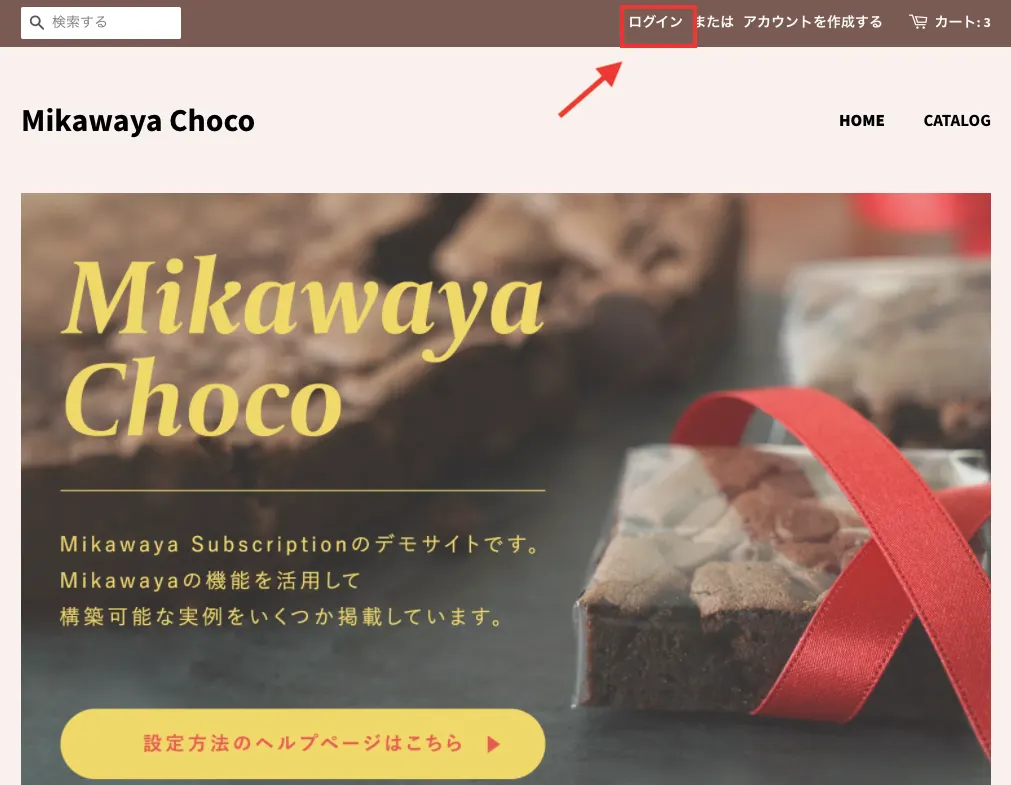Click the または text in top bar
The height and width of the screenshot is (785, 1011).
point(714,22)
